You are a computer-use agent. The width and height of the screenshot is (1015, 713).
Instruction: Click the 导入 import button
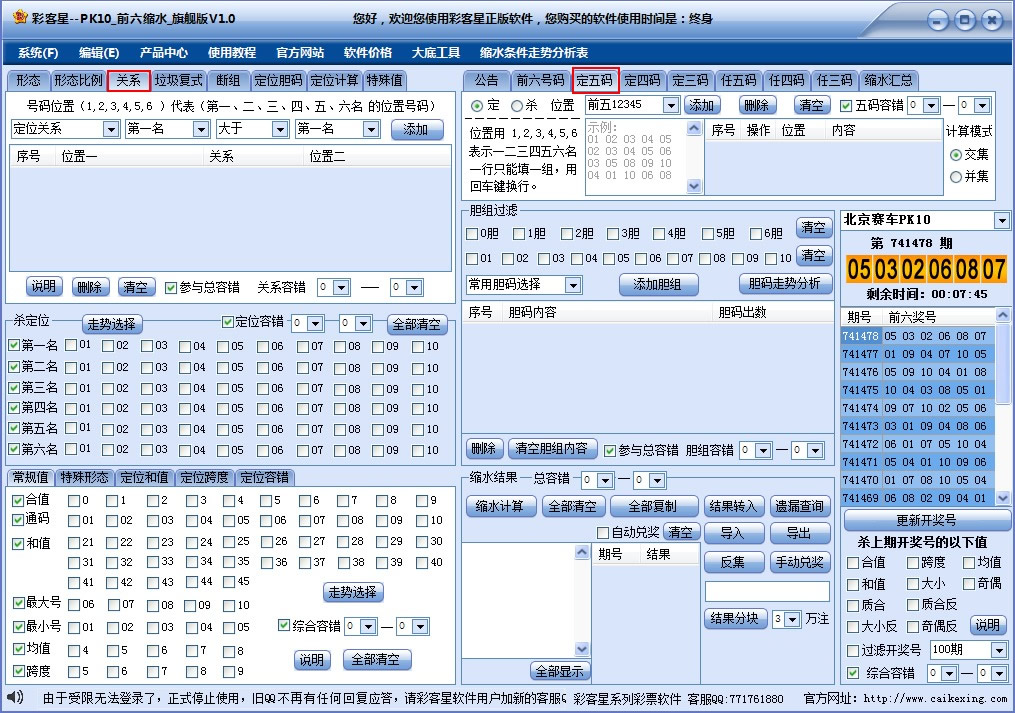[x=736, y=532]
